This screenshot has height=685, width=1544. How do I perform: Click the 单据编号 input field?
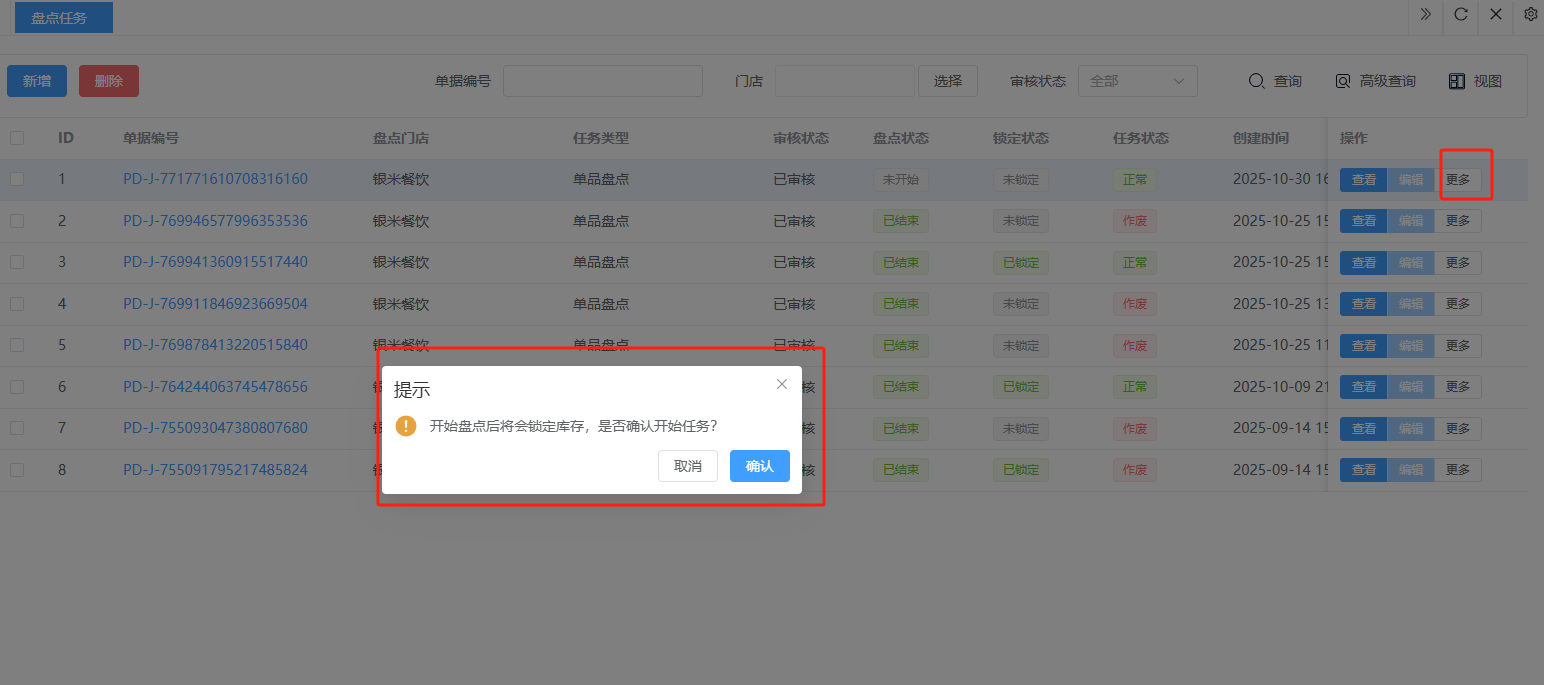602,81
